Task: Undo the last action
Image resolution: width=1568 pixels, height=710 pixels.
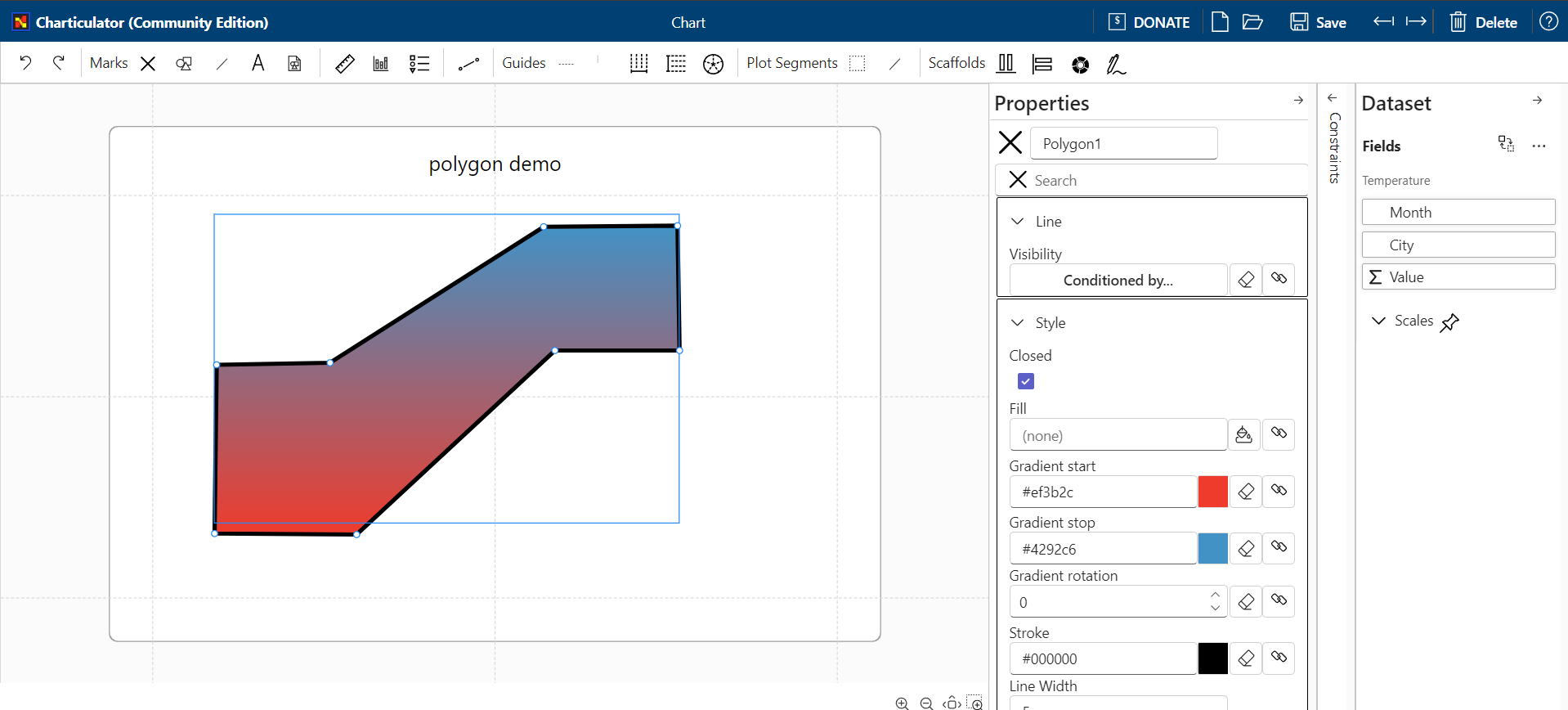Action: [x=25, y=63]
